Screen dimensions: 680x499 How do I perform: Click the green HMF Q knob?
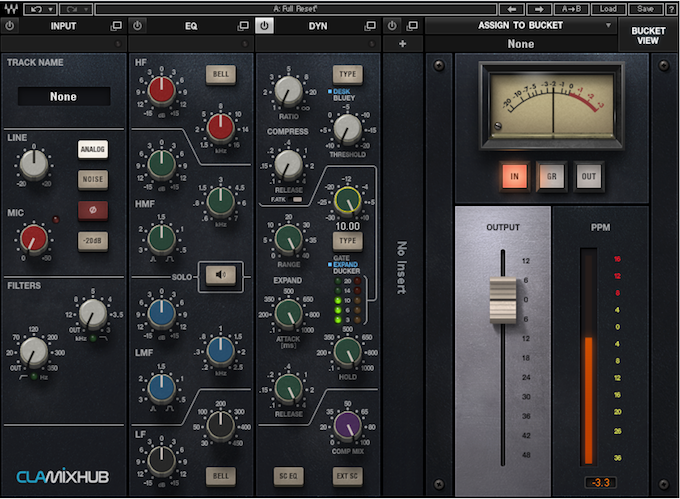tap(161, 239)
